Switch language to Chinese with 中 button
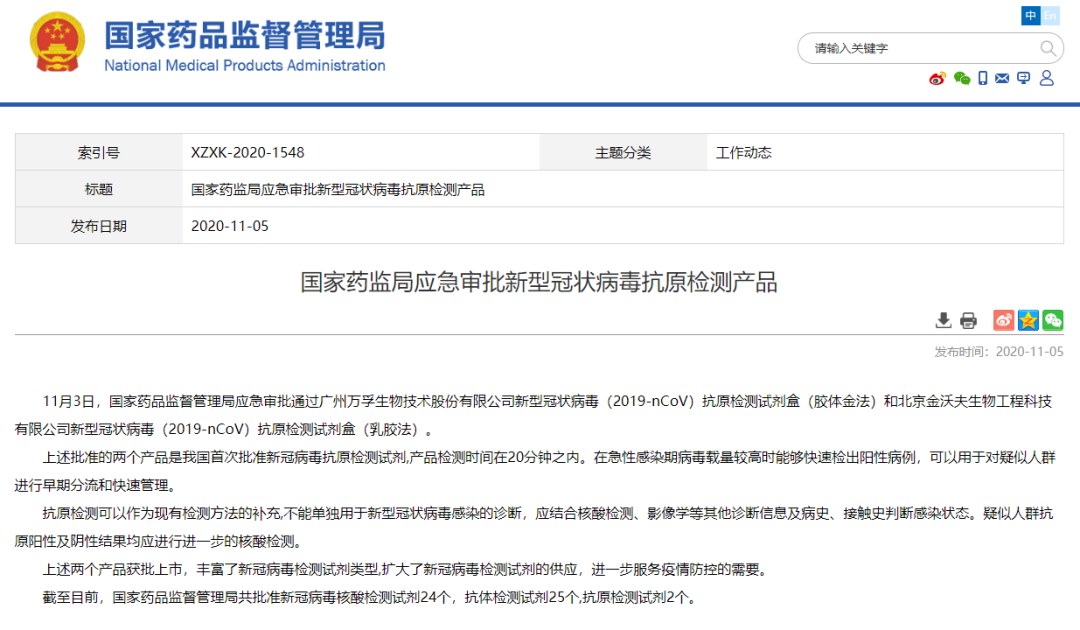1080x630 pixels. tap(1030, 16)
